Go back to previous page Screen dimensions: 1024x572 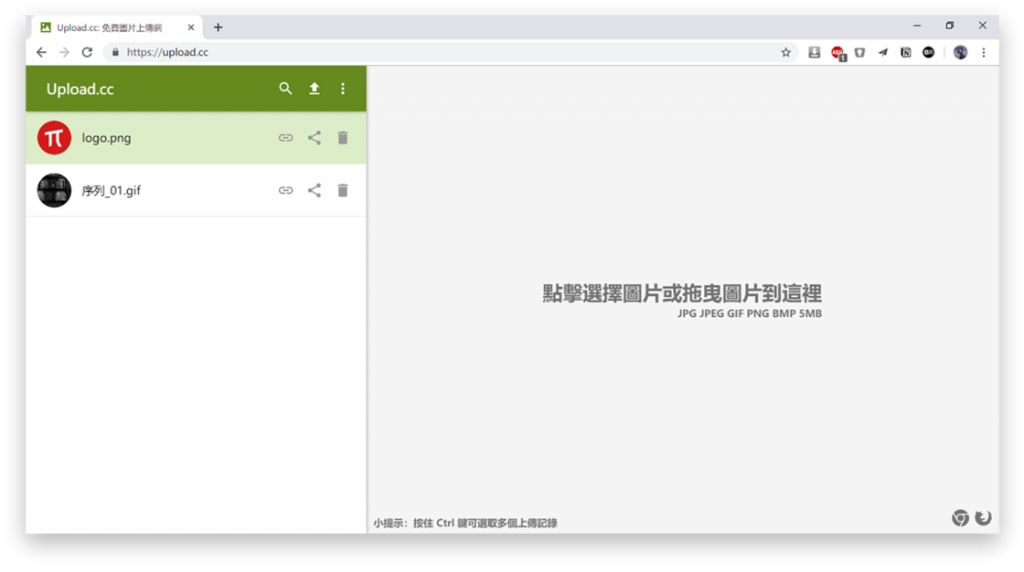(x=41, y=52)
